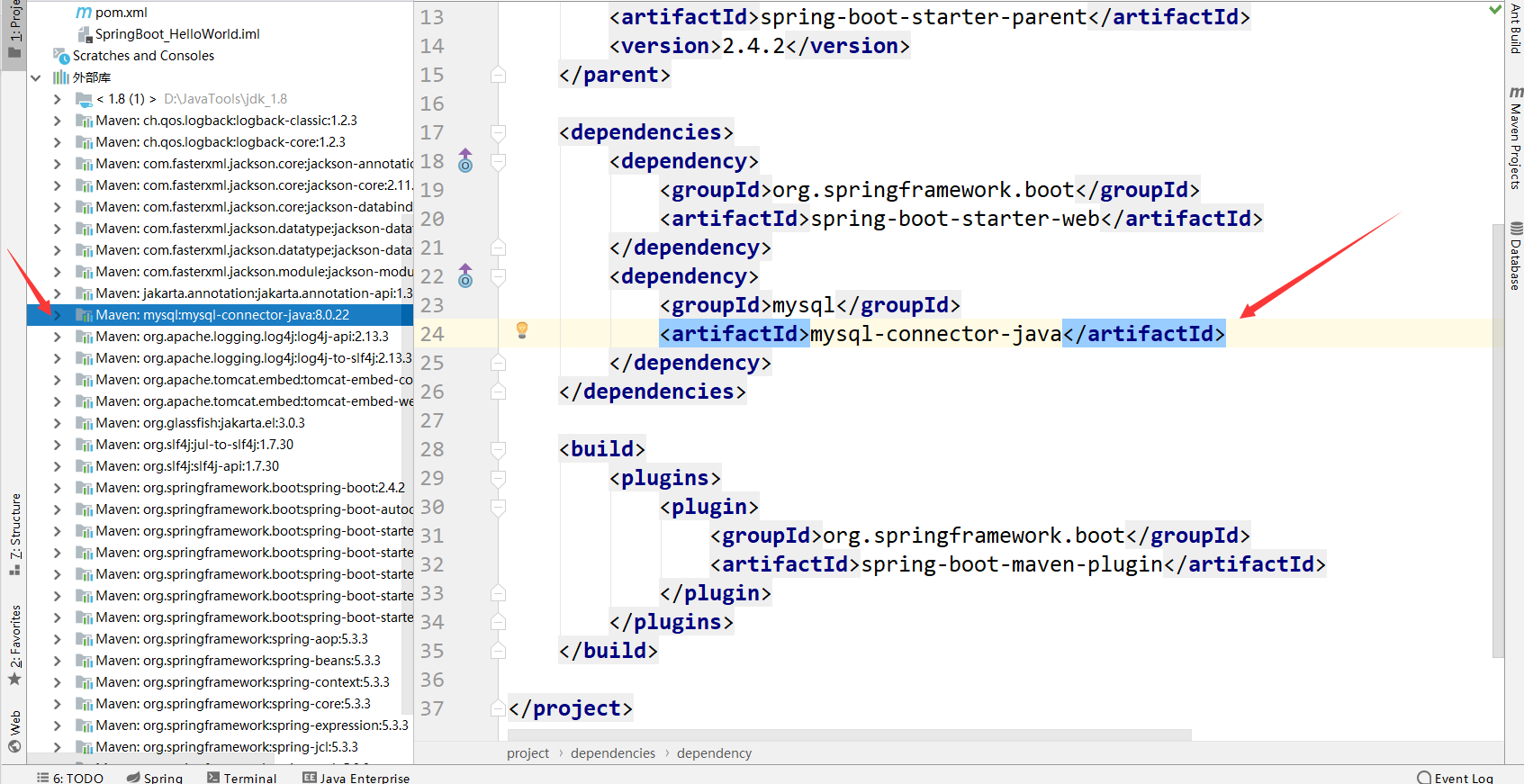This screenshot has height=784, width=1524.
Task: Open the Web tool window tab
Action: (x=14, y=732)
